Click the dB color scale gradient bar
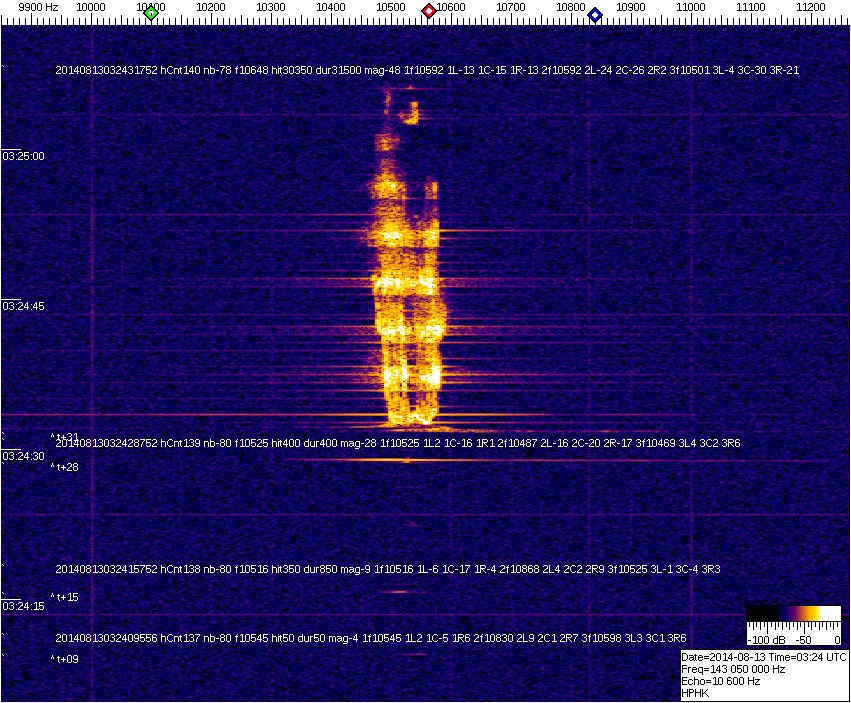 [794, 614]
